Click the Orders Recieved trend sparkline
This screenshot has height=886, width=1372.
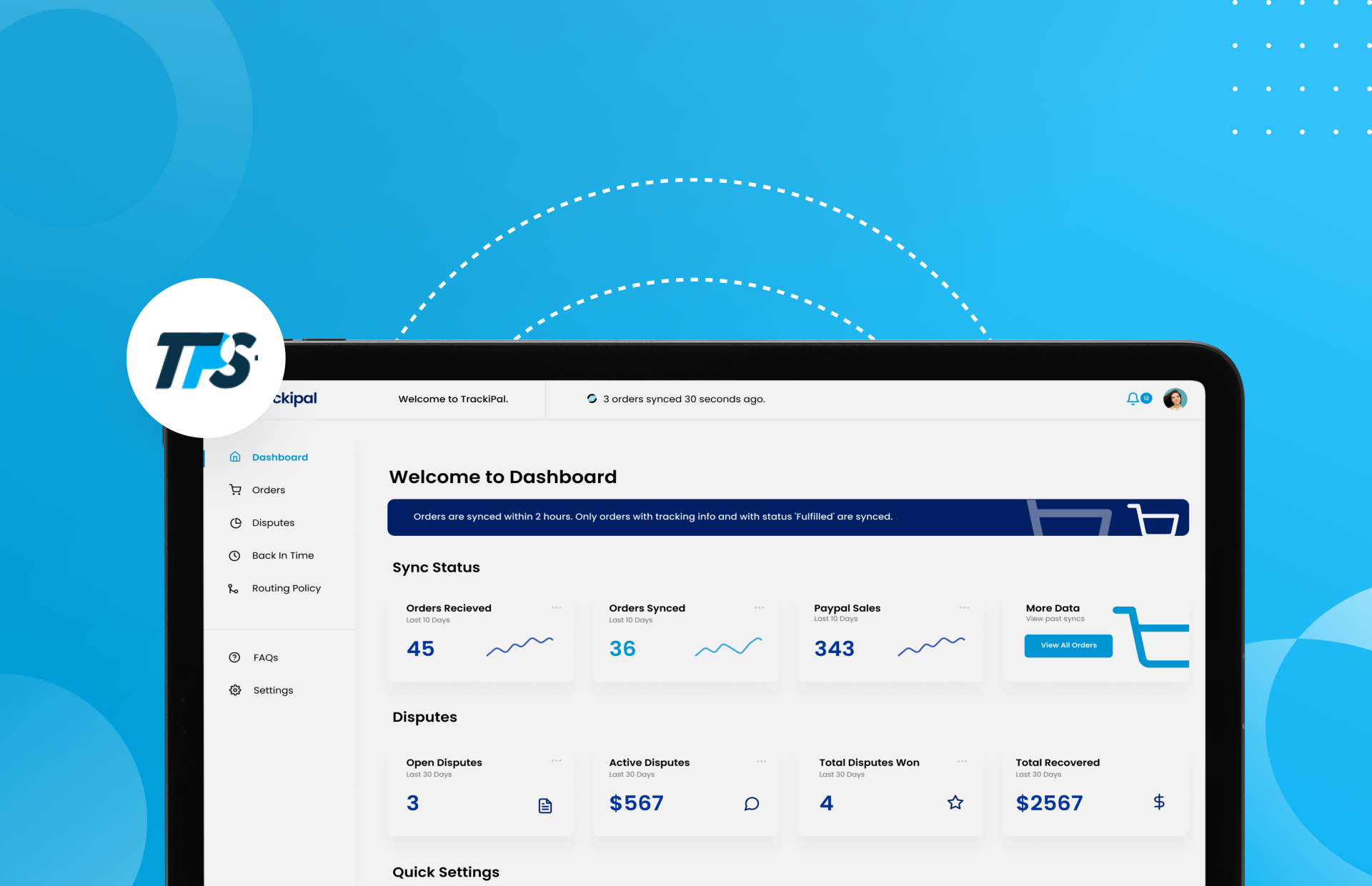(x=520, y=646)
